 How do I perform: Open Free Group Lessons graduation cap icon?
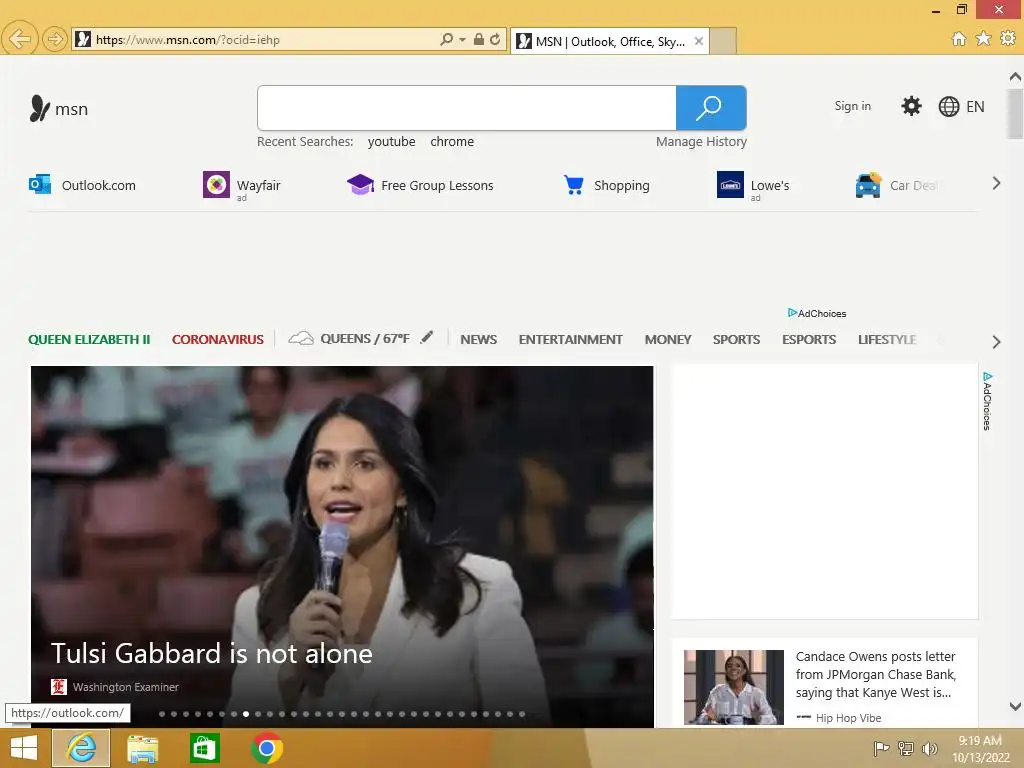[x=360, y=185]
